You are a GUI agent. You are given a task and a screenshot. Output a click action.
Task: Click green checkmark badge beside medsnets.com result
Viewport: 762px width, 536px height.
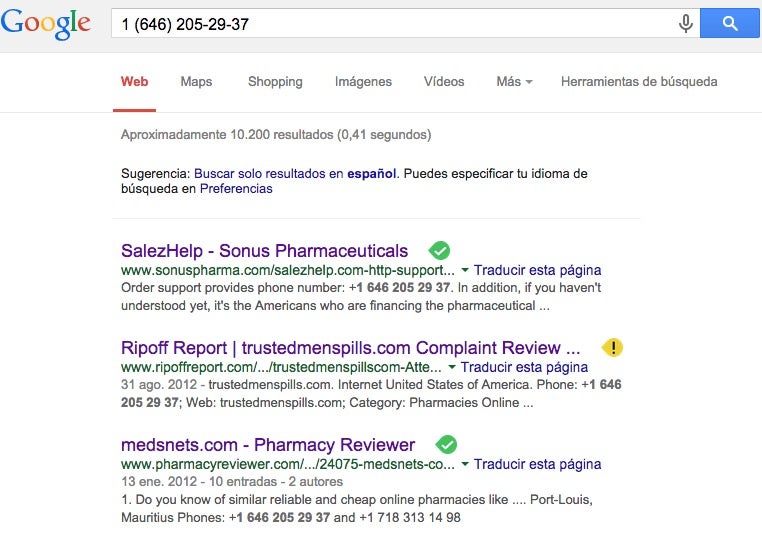[x=446, y=445]
